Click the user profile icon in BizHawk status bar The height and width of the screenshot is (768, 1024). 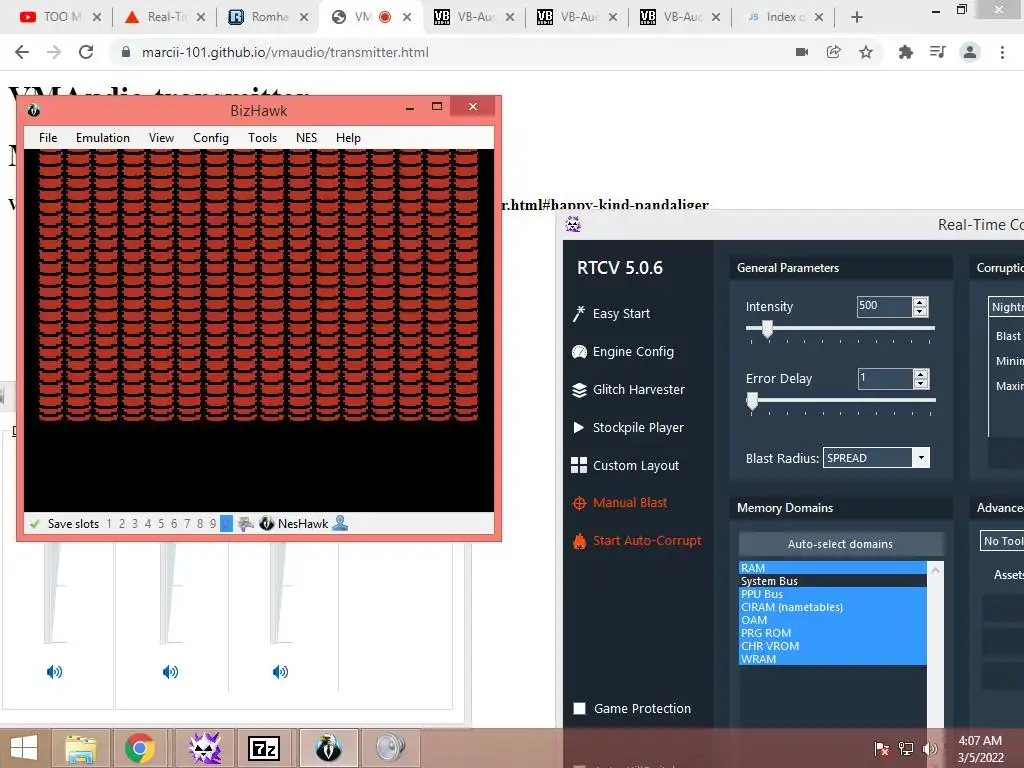[340, 523]
